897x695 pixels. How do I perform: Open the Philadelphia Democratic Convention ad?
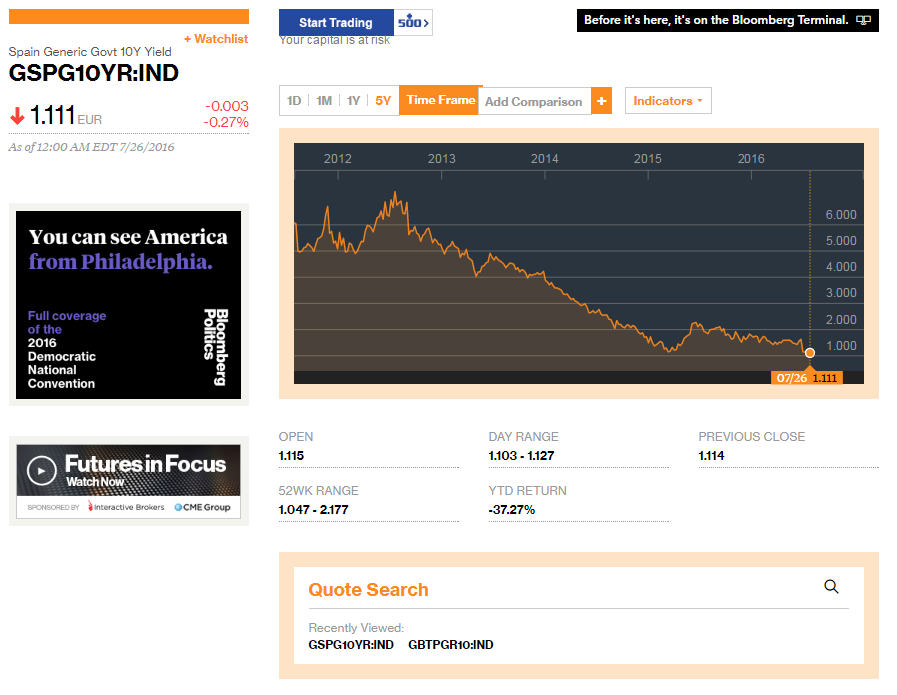click(129, 305)
